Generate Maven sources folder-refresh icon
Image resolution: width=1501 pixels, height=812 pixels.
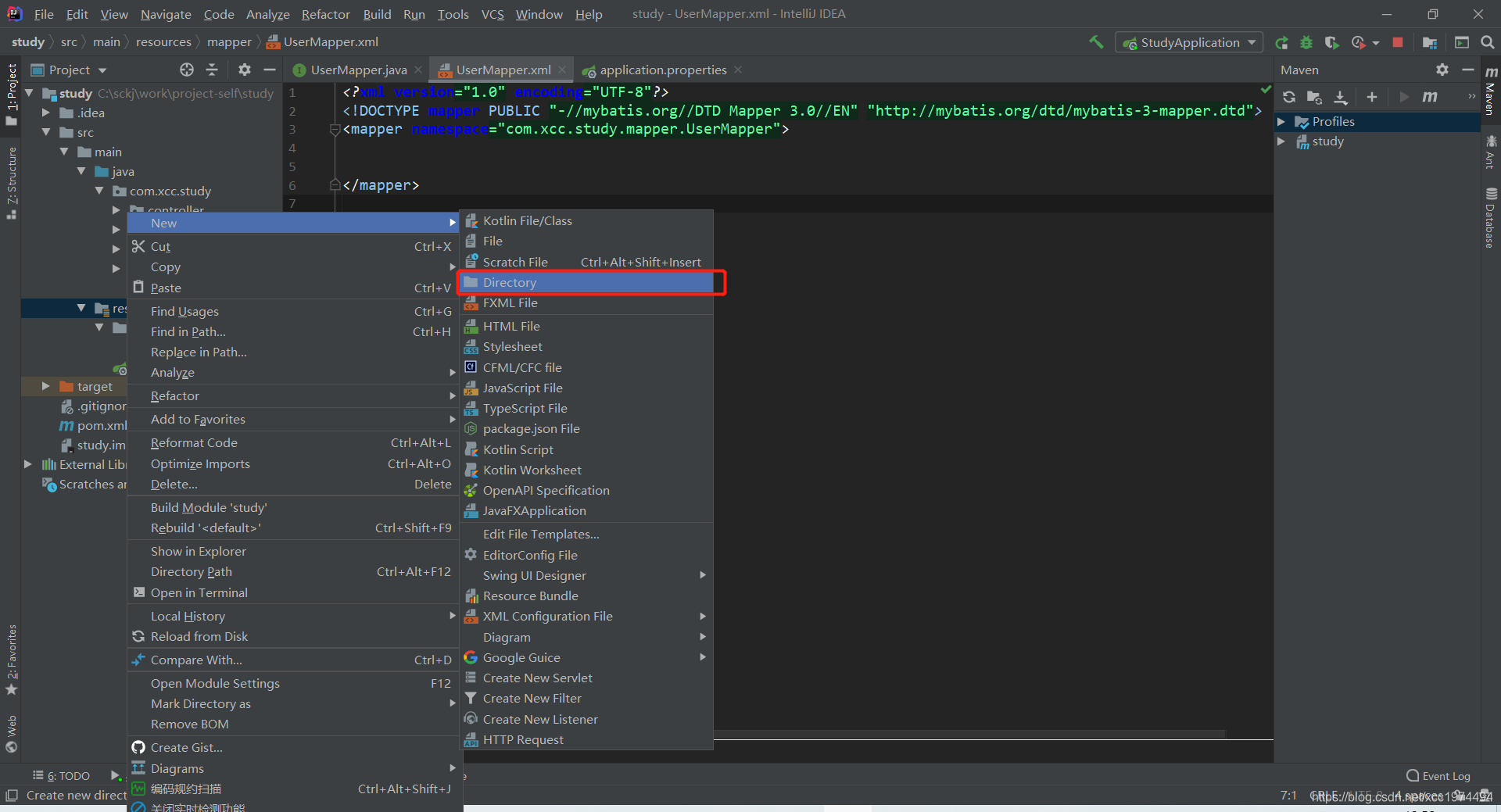tap(1314, 97)
